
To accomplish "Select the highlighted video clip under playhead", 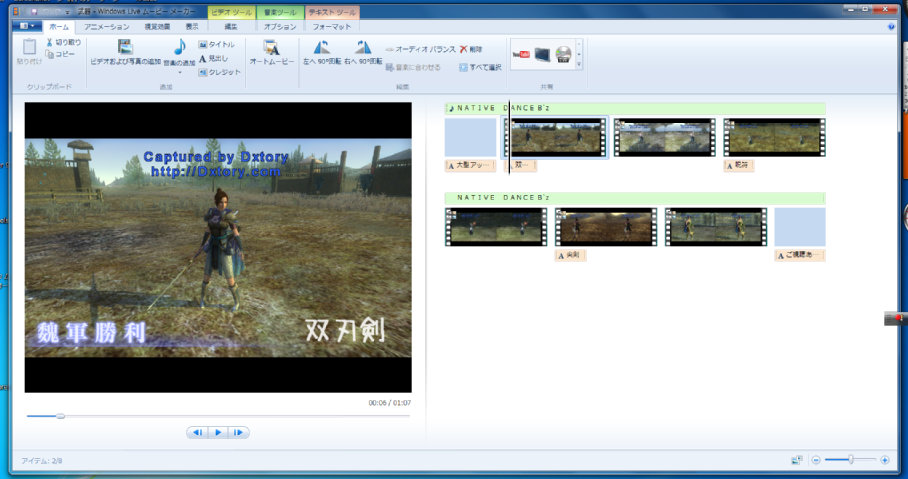I will point(555,137).
